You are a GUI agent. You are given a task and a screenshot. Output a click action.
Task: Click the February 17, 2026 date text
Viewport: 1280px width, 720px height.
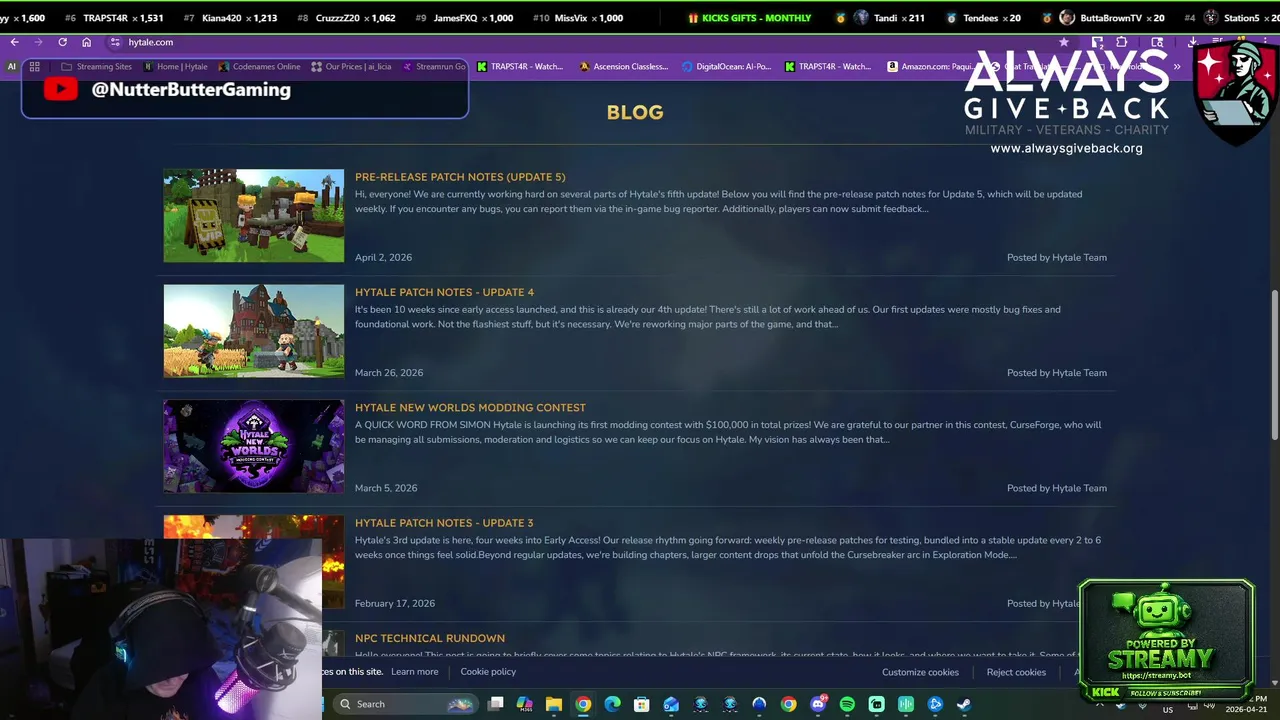(395, 603)
